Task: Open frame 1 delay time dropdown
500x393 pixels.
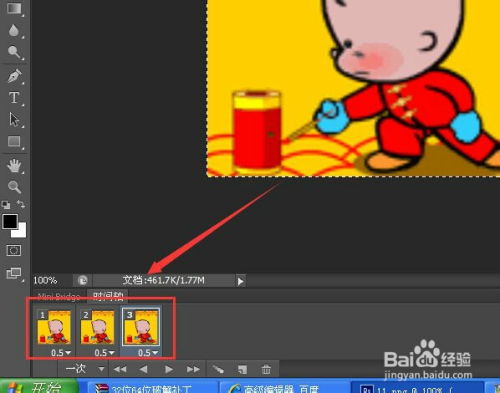Action: pyautogui.click(x=61, y=353)
